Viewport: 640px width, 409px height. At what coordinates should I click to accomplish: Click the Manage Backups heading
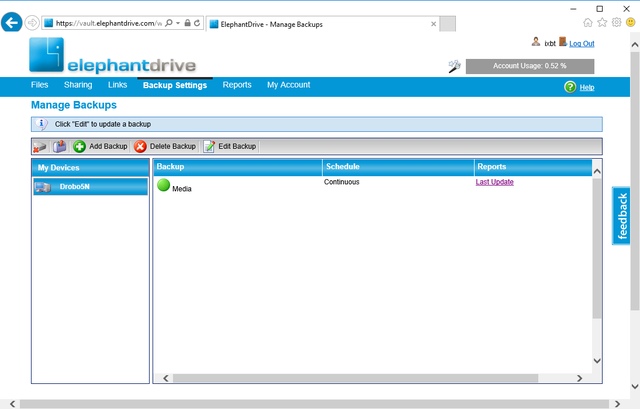coord(74,105)
